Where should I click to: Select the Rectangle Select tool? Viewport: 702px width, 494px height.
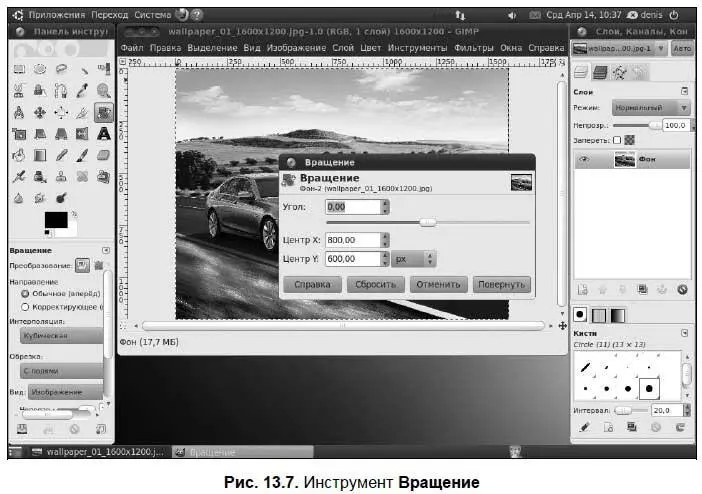[19, 69]
